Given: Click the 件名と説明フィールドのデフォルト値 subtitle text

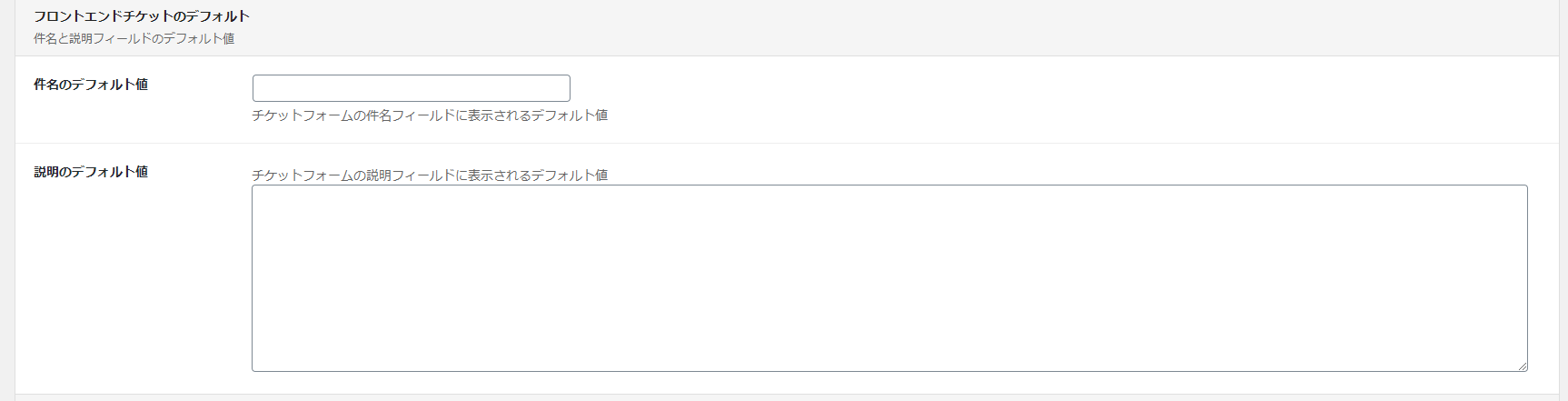Looking at the screenshot, I should point(134,38).
